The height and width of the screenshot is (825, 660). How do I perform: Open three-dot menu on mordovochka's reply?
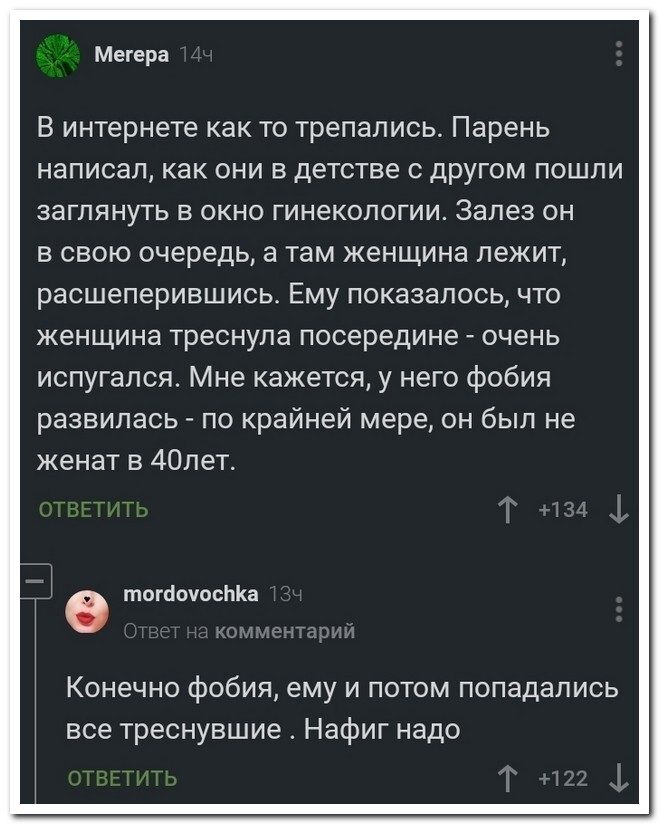coord(620,608)
